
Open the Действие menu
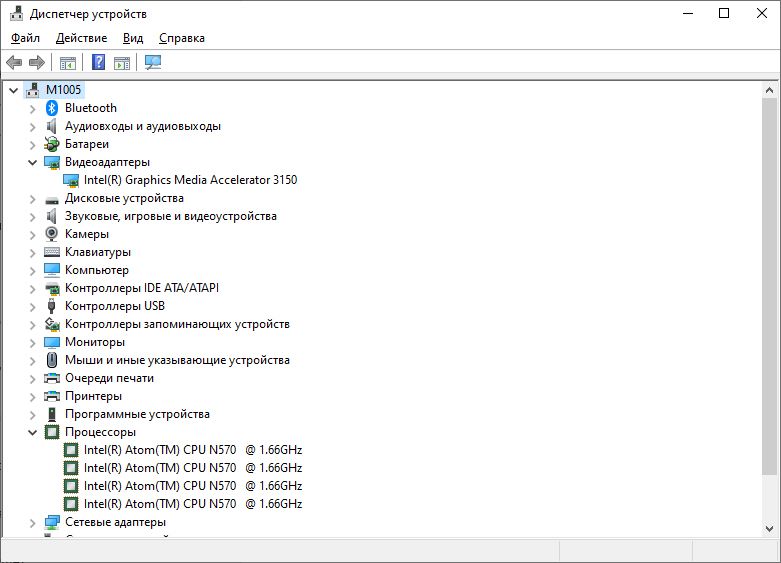81,38
